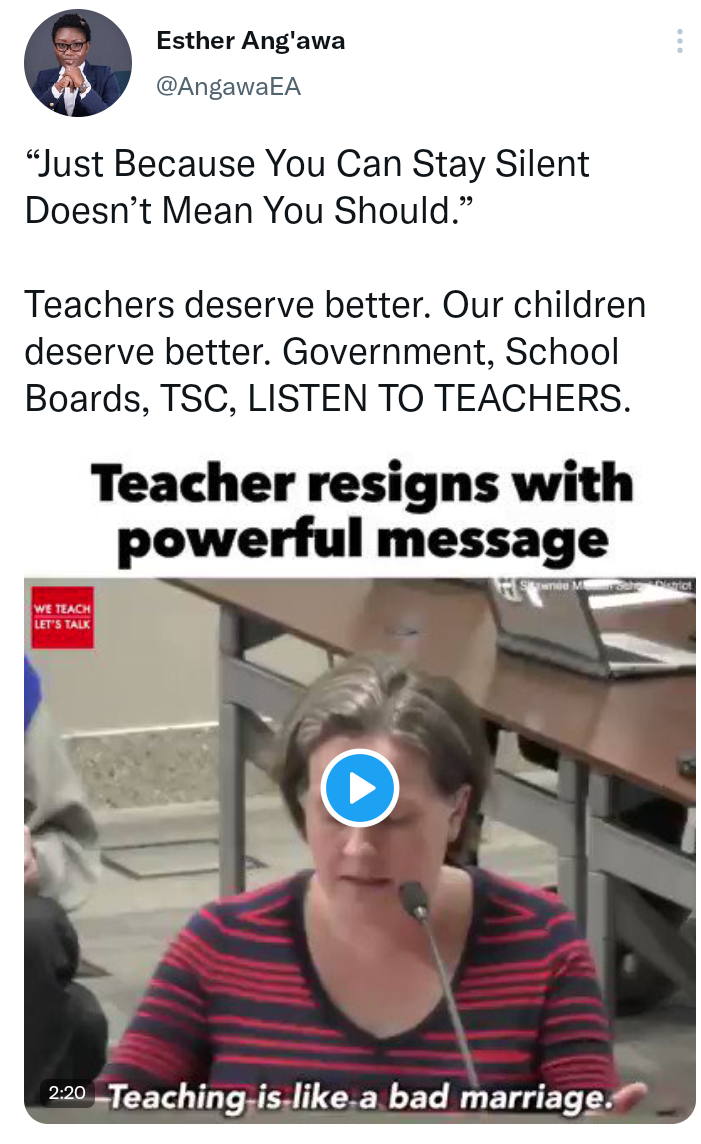Click the word 'Government' in the tweet
Image resolution: width=701 pixels, height=1144 pixels.
click(x=389, y=353)
